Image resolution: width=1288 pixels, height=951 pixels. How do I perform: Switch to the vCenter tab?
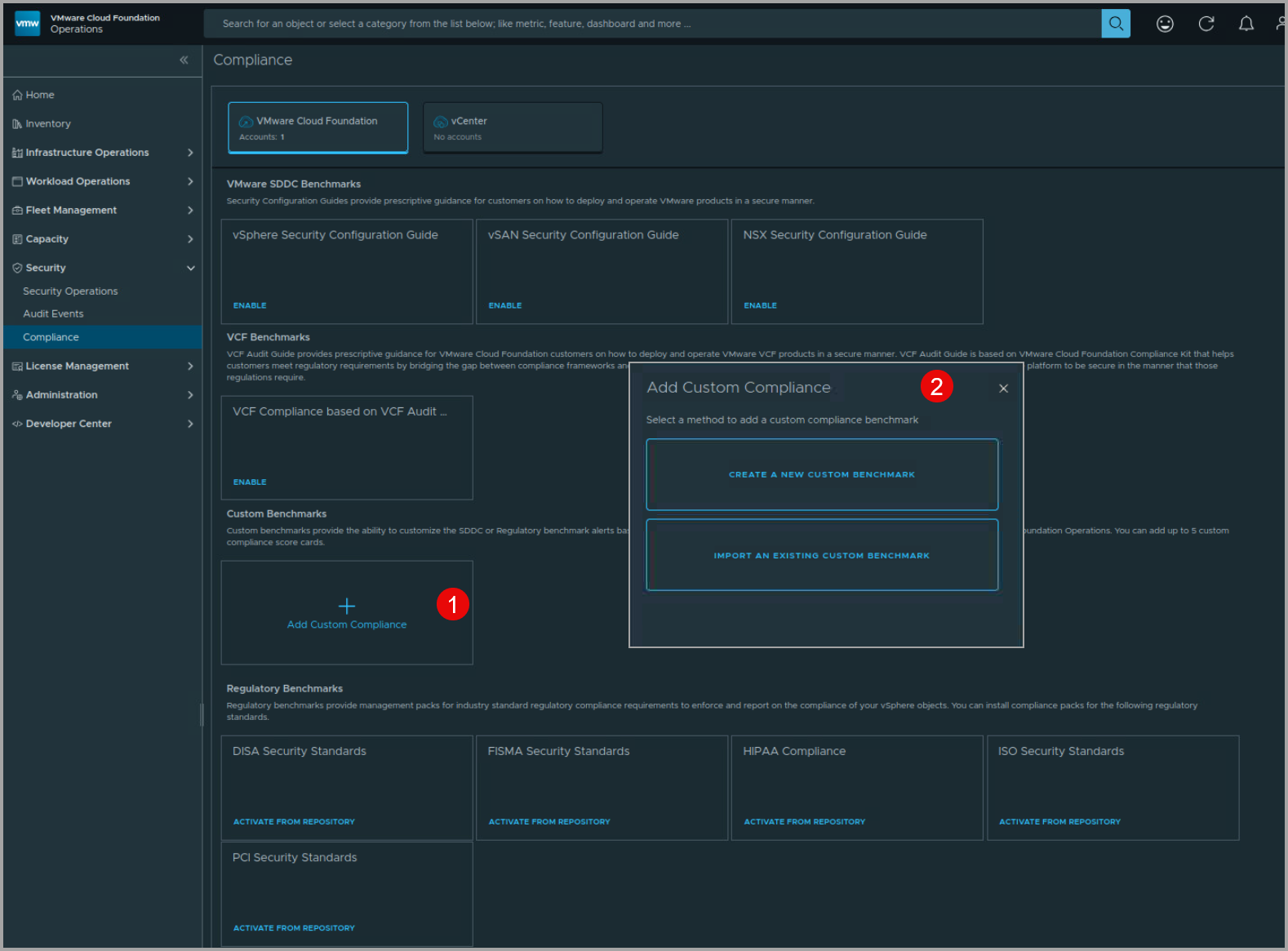(513, 127)
